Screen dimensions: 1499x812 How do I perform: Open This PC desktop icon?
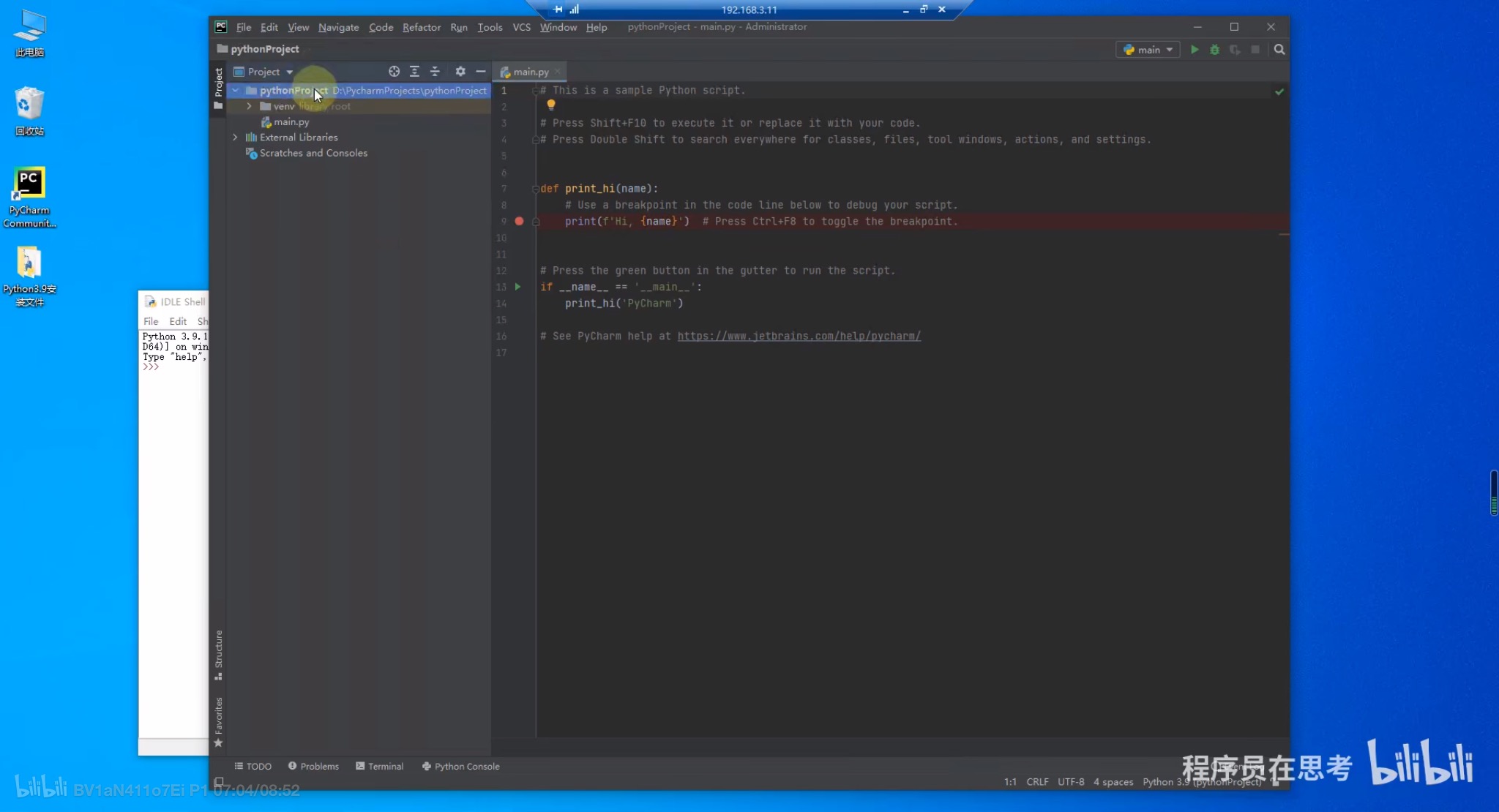click(x=29, y=34)
